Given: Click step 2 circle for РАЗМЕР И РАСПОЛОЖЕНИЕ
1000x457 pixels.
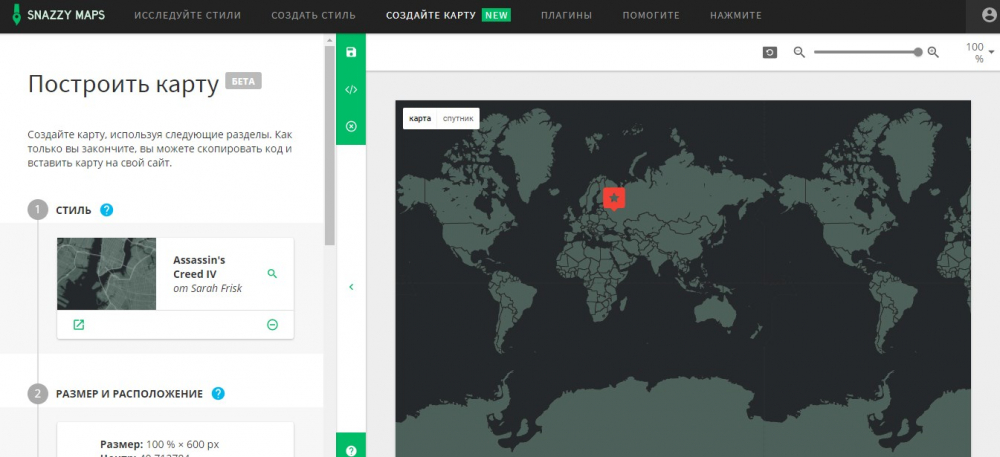Looking at the screenshot, I should [38, 393].
